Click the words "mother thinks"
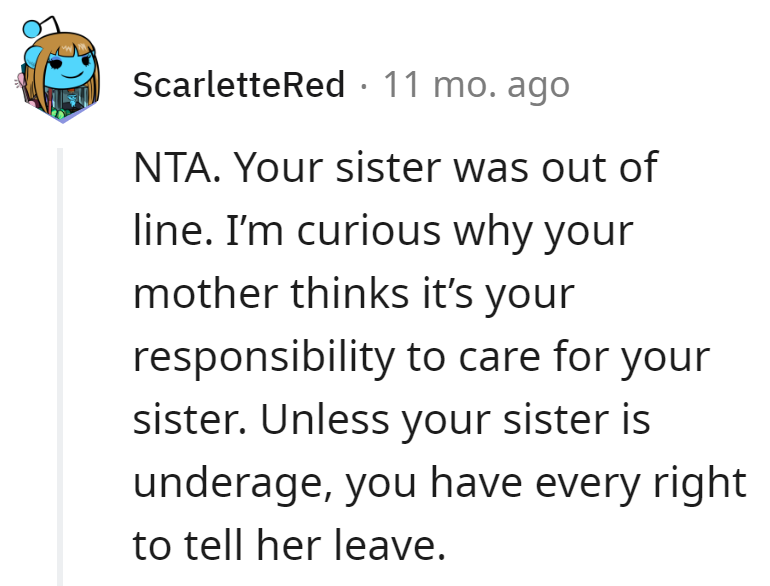This screenshot has width=770, height=586. pos(271,294)
